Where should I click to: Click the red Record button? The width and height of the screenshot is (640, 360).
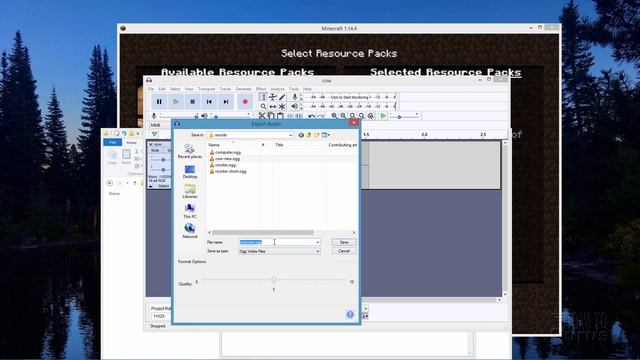pos(245,102)
